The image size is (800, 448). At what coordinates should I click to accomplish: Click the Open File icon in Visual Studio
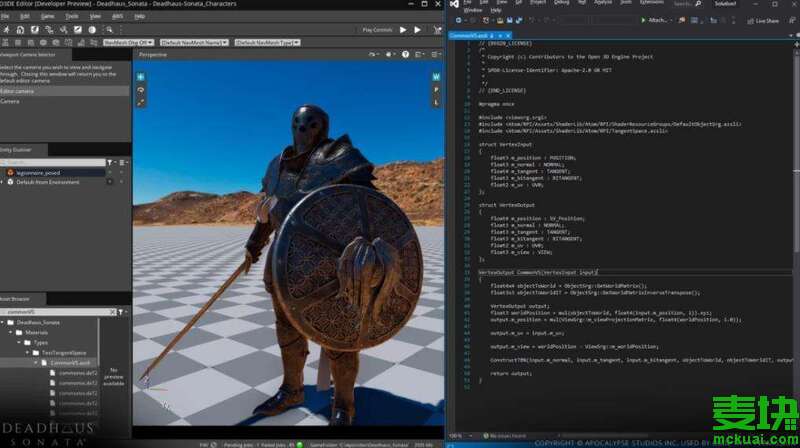pos(500,20)
